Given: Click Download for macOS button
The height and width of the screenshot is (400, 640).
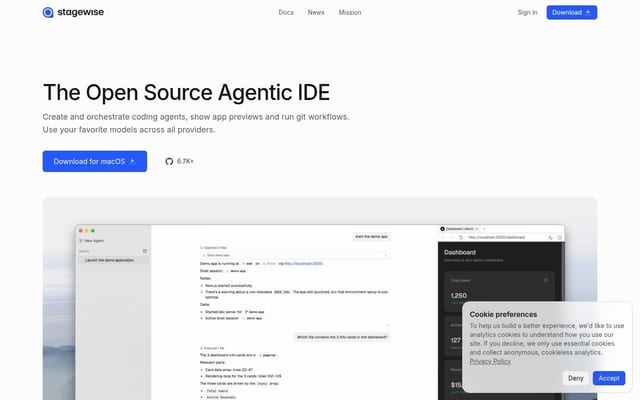Looking at the screenshot, I should tap(95, 161).
